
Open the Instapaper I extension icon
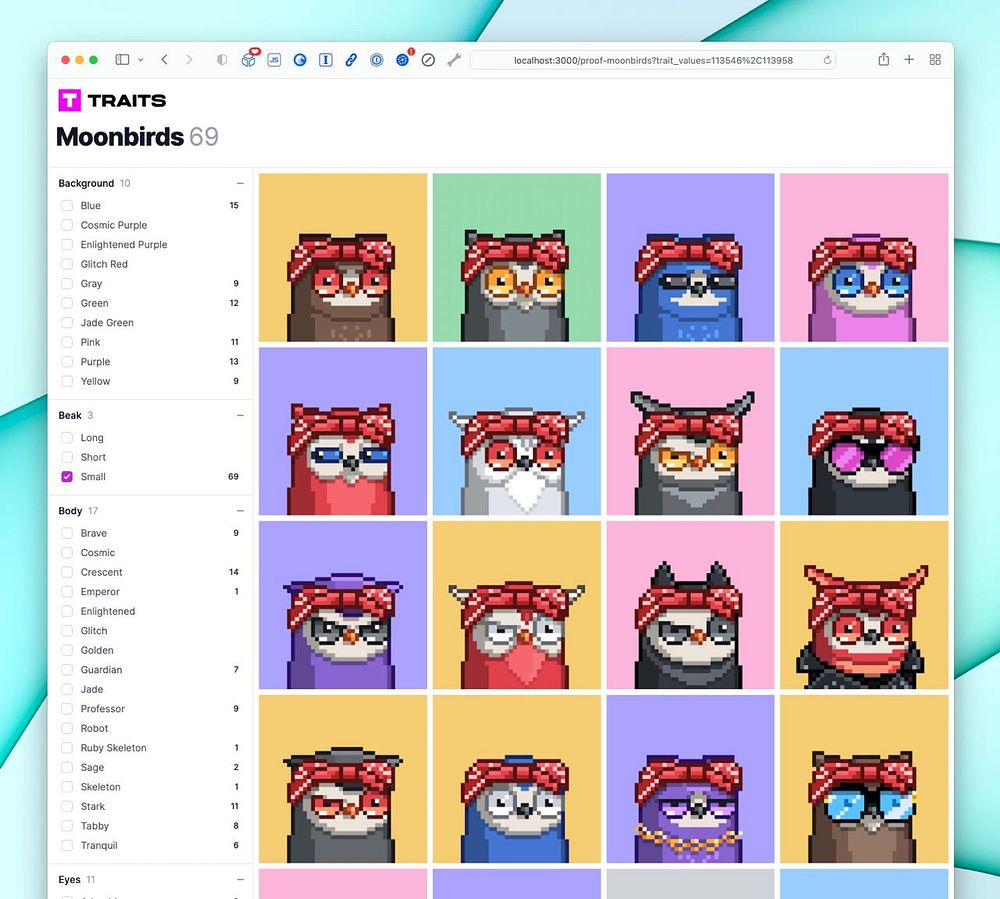(x=325, y=60)
